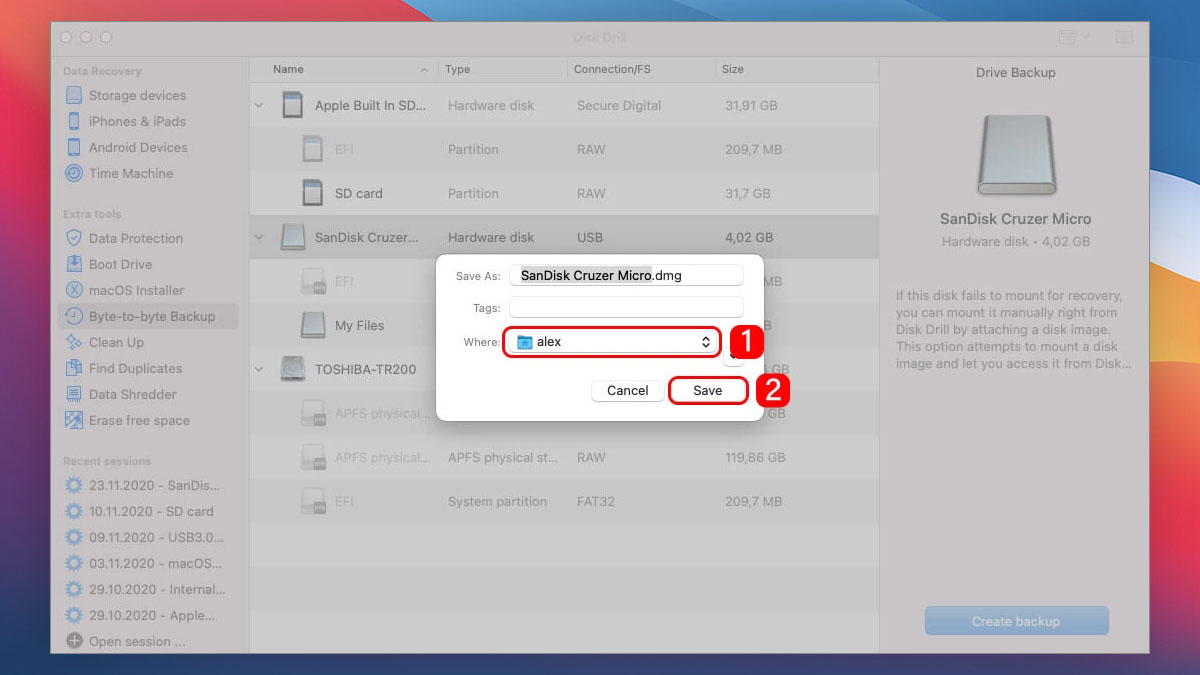Image resolution: width=1200 pixels, height=675 pixels.
Task: Click Save in the dialog
Action: pyautogui.click(x=708, y=391)
